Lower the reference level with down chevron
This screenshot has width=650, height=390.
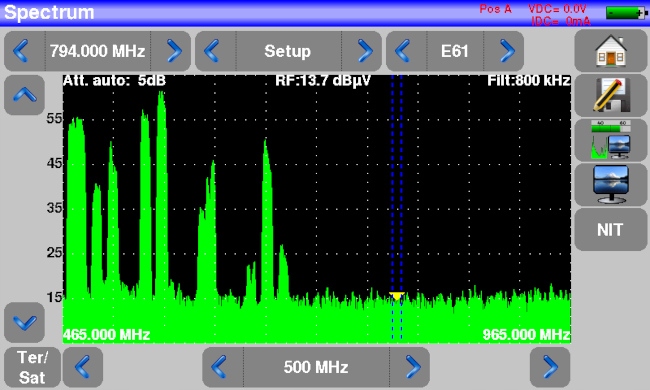[24, 322]
